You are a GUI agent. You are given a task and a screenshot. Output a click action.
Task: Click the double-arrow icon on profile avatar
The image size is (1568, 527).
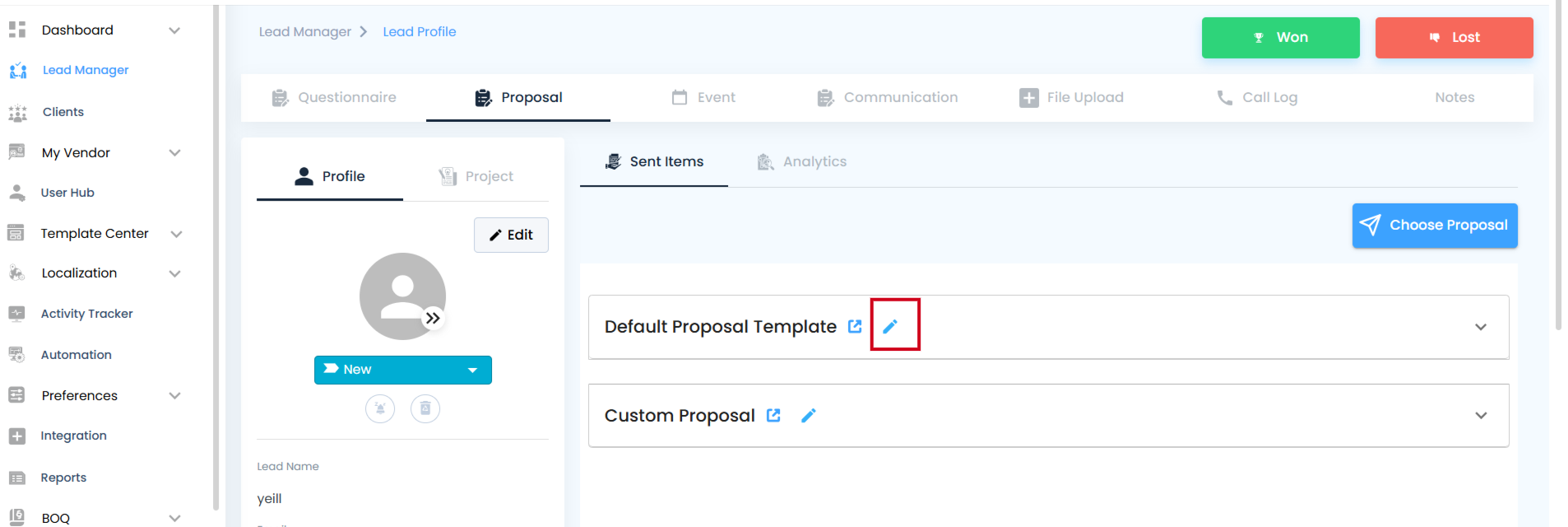(x=433, y=318)
